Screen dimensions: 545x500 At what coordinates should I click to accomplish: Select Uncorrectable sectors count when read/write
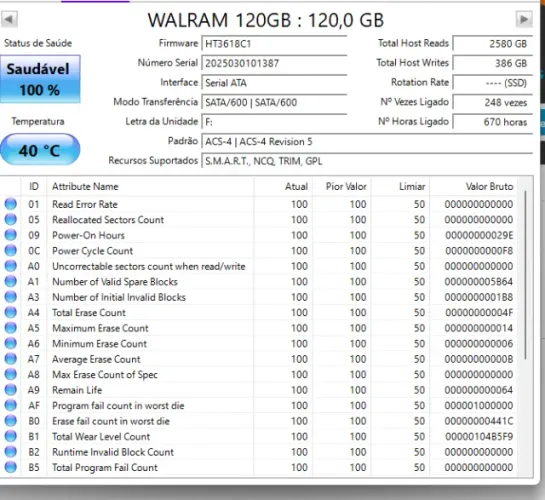pyautogui.click(x=149, y=266)
